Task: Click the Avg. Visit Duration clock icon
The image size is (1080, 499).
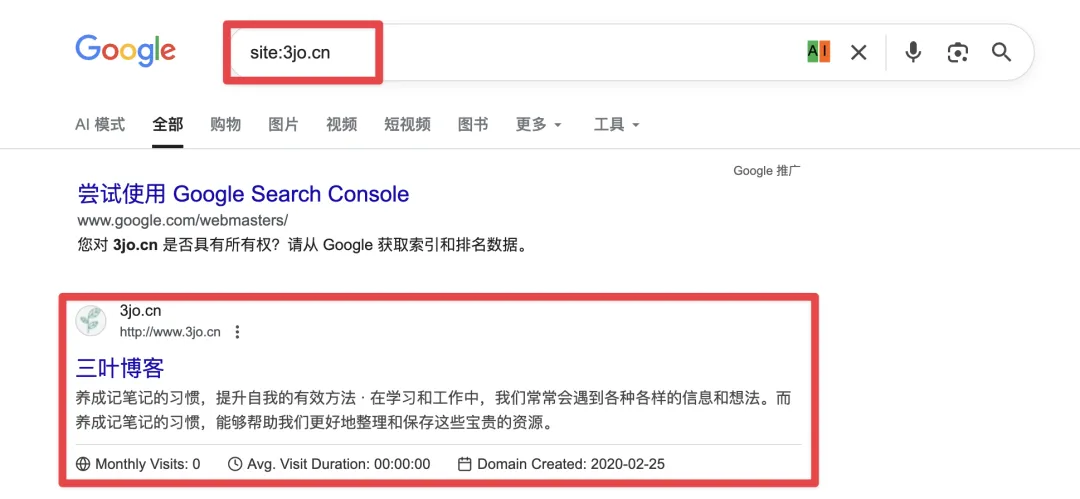Action: (x=235, y=464)
